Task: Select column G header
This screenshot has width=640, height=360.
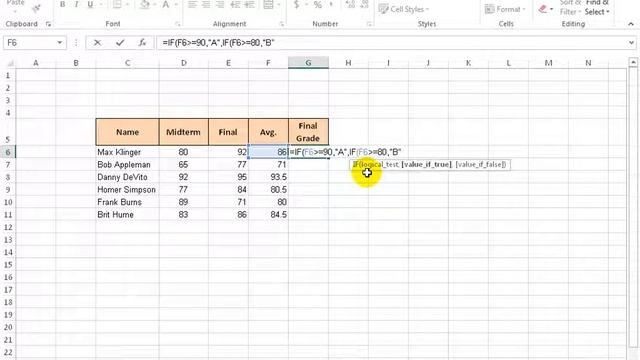Action: click(308, 63)
